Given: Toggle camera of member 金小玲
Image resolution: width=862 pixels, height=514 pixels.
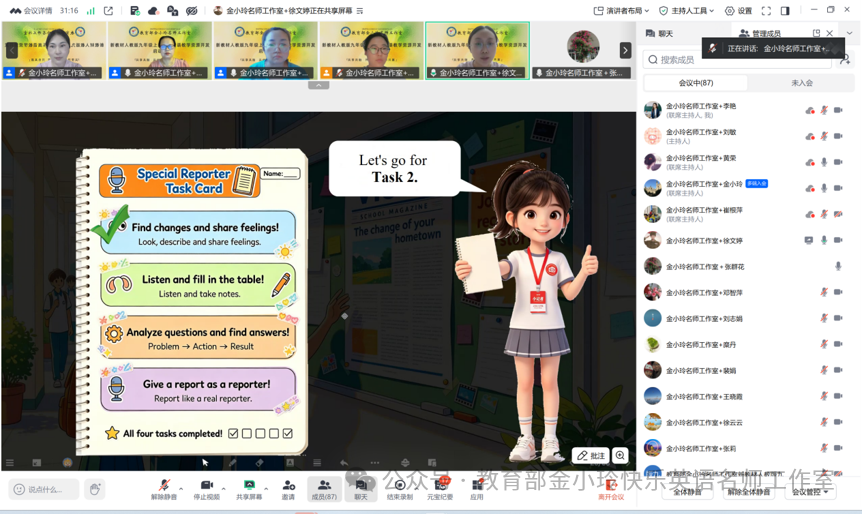Looking at the screenshot, I should click(x=838, y=188).
